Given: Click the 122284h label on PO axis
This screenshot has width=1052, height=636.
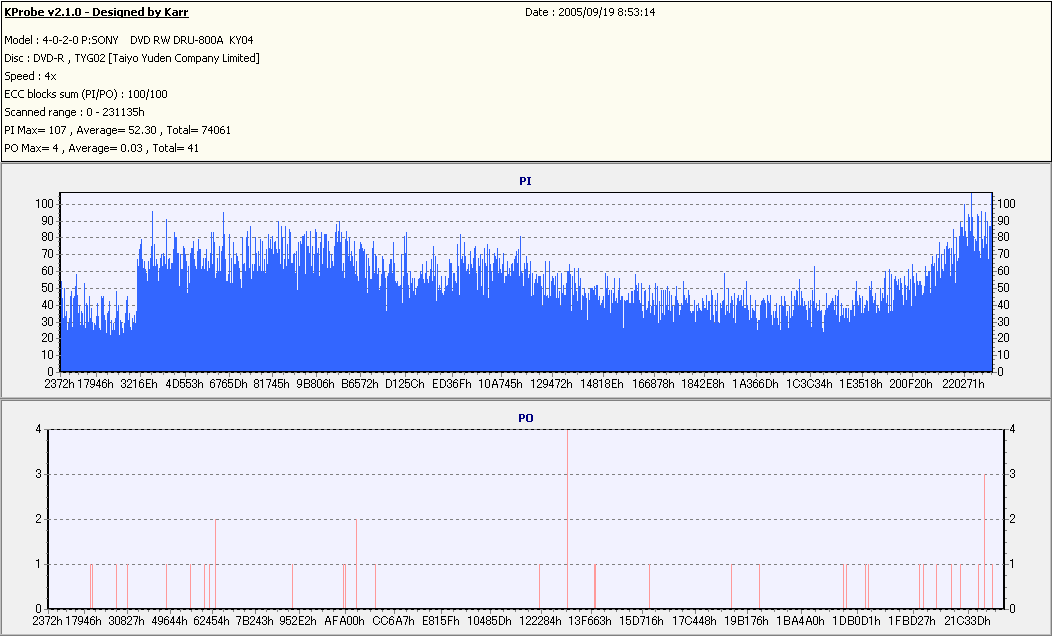Looking at the screenshot, I should 540,621.
